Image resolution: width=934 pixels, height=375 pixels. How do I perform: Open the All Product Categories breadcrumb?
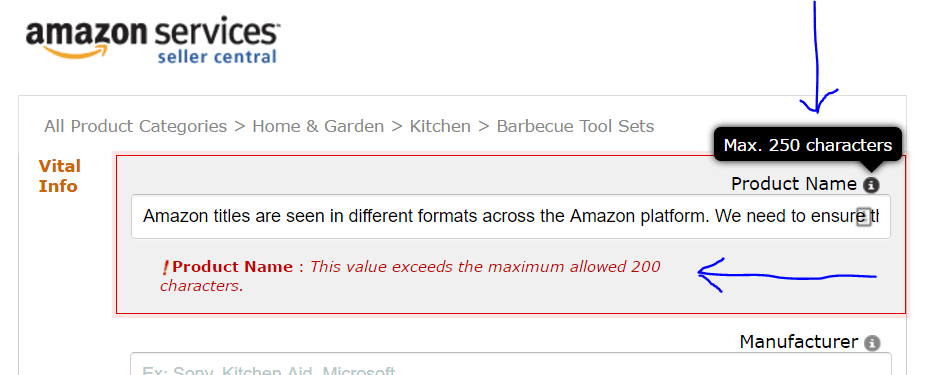135,127
